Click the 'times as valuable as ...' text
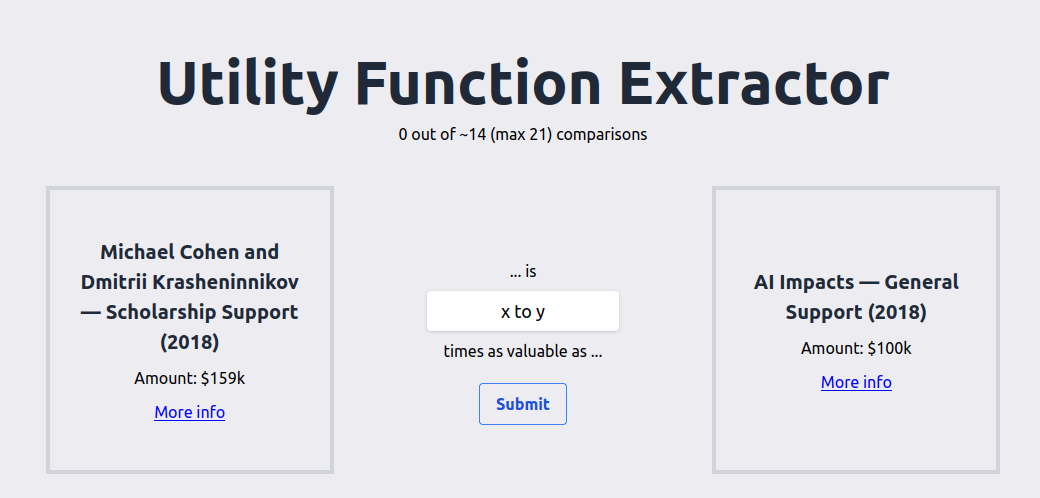1040x498 pixels. 523,351
